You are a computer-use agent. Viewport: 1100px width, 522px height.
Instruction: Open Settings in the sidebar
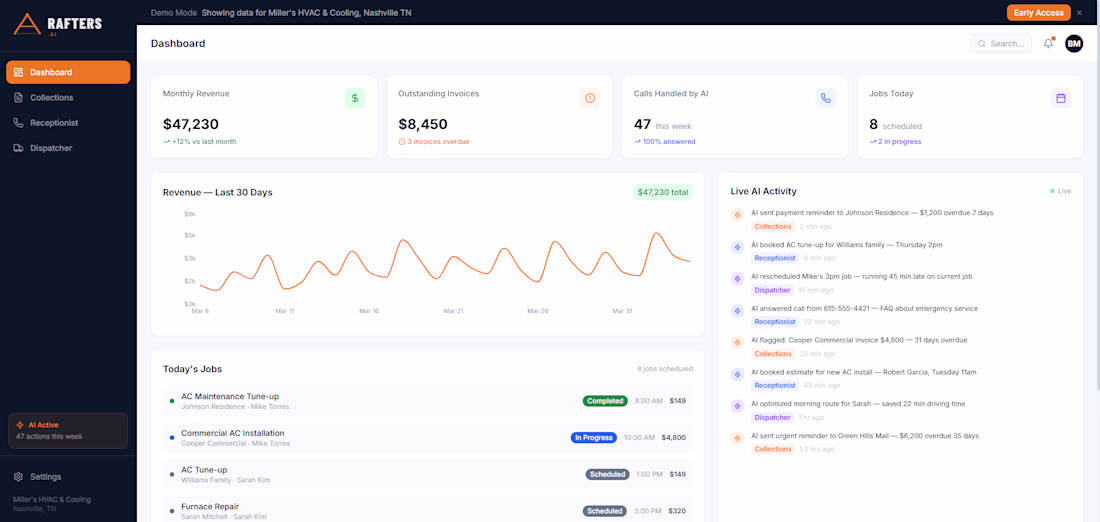pos(68,476)
